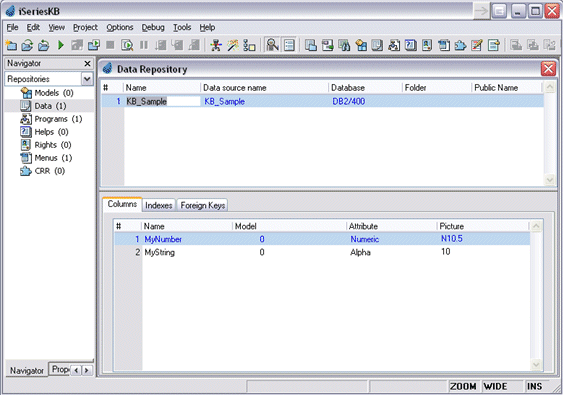563x395 pixels.
Task: Click the Helps repository toolbar icon
Action: (x=410, y=45)
